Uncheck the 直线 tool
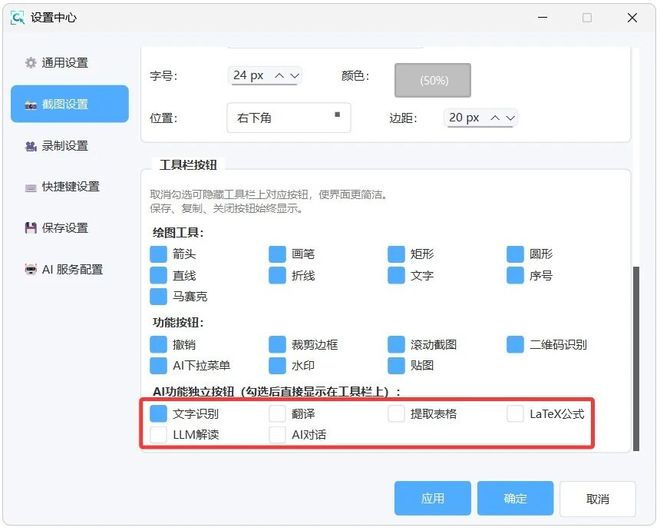The image size is (660, 531). pos(159,276)
